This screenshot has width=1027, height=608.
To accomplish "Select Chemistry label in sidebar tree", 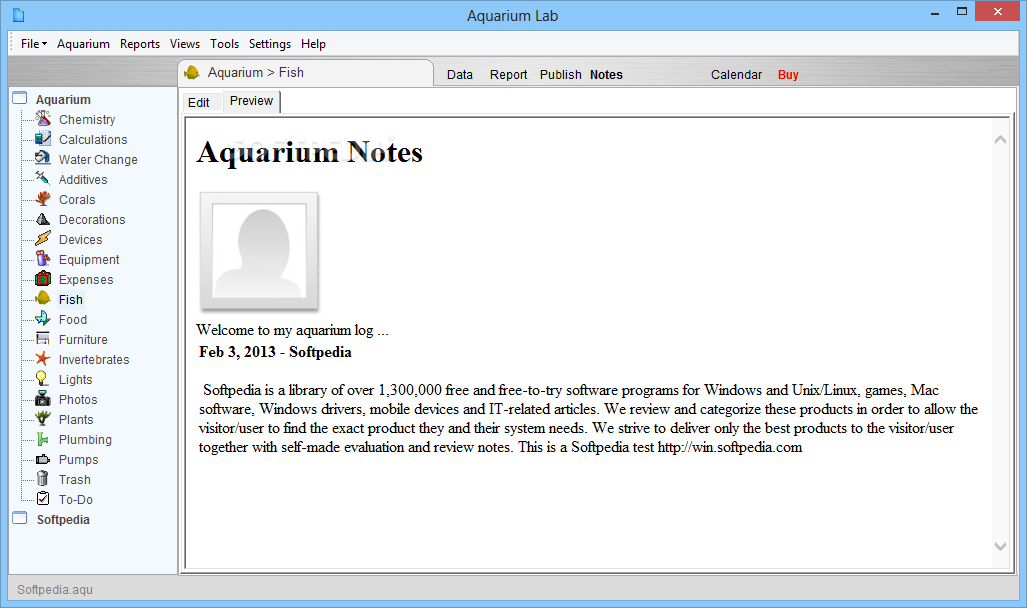I will [87, 120].
